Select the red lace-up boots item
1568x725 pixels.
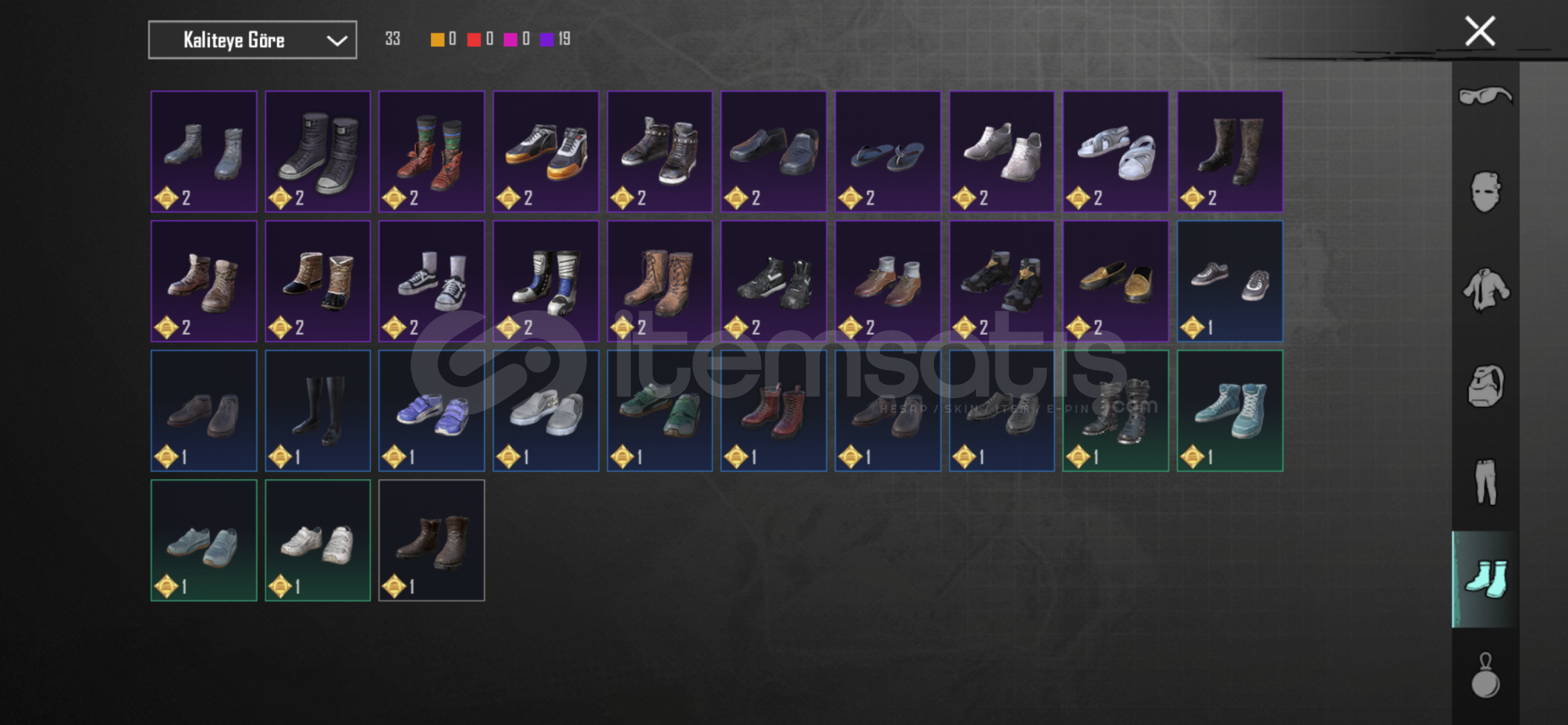coord(774,411)
